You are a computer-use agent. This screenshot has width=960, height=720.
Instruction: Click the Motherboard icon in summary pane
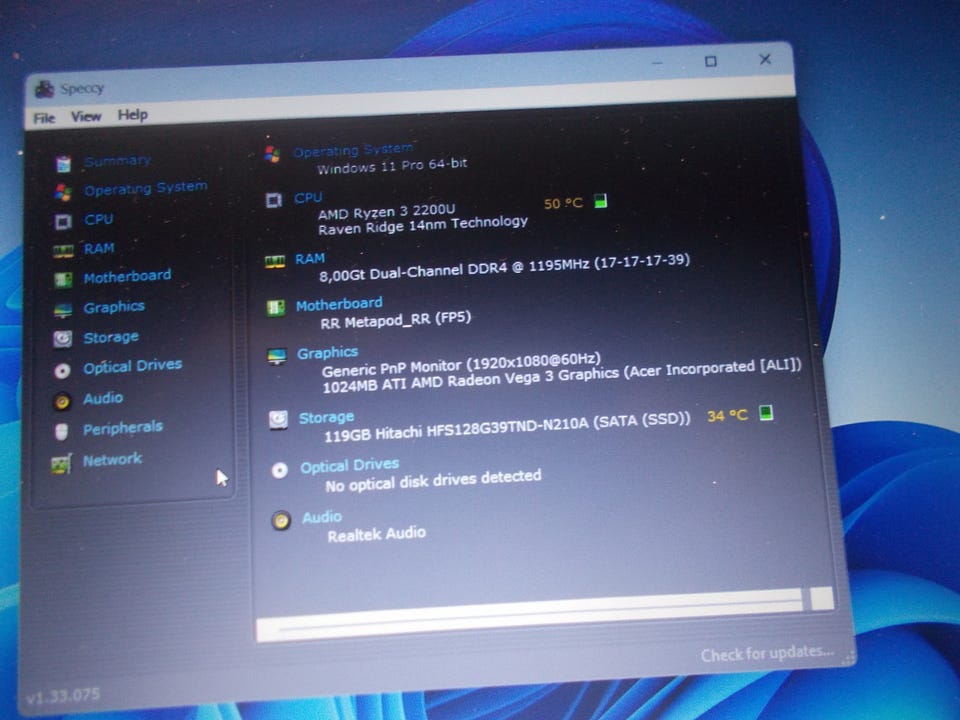click(276, 307)
